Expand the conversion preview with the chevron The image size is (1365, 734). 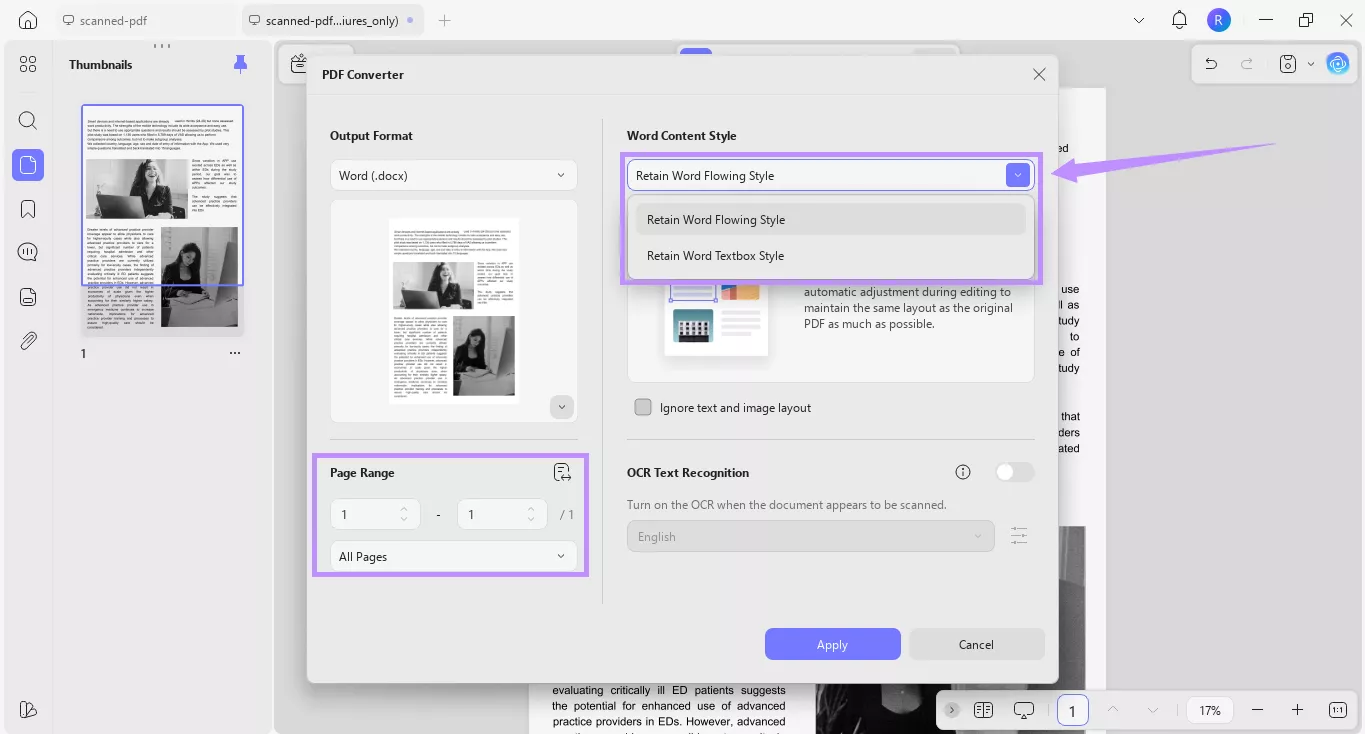(561, 406)
